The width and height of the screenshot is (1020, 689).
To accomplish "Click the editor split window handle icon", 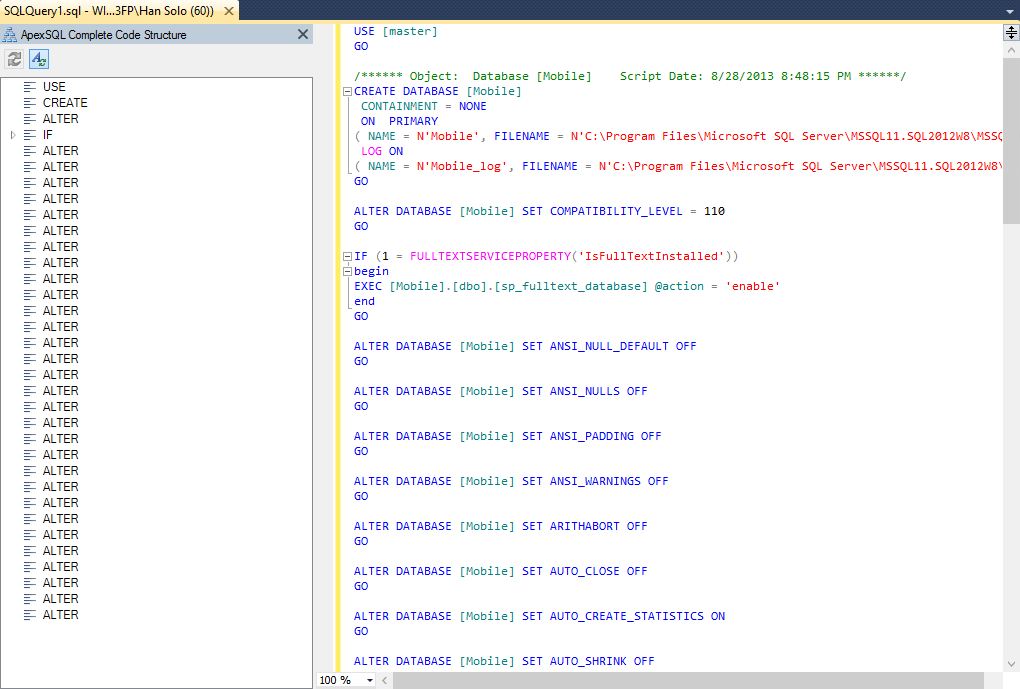I will [x=1011, y=32].
